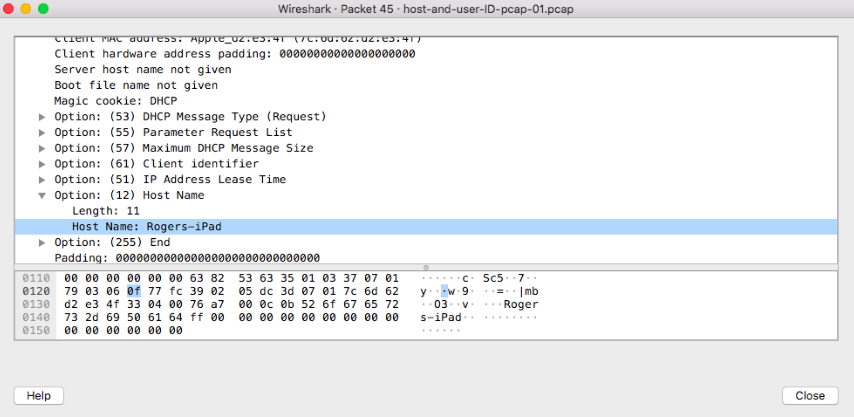
Task: Collapse Option (12) Host Name
Action: 42,195
